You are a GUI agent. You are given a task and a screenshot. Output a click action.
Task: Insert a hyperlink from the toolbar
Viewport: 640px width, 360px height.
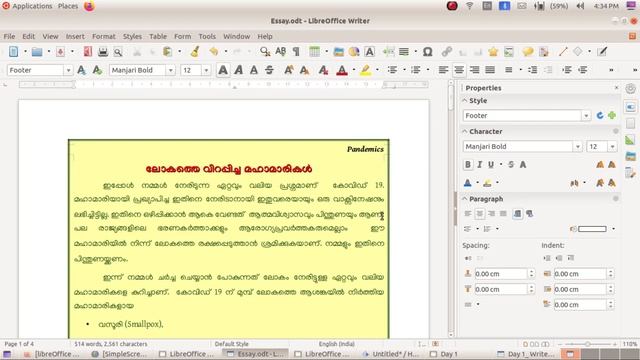coord(447,51)
